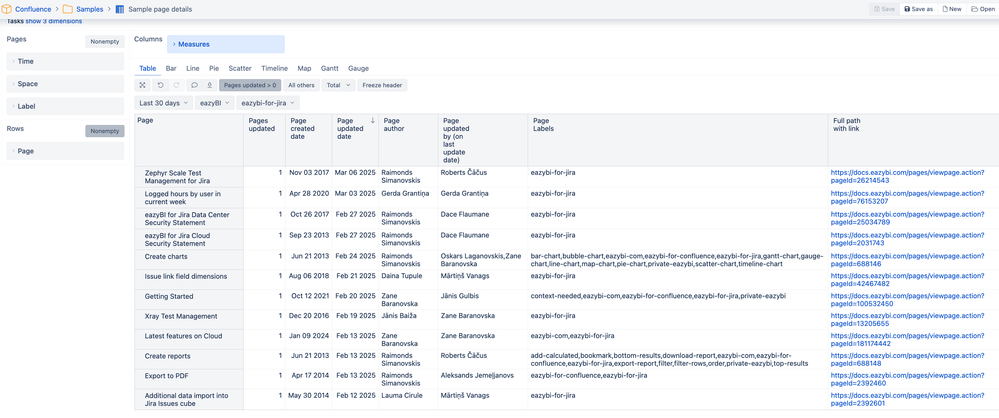Open link with pageId=26214543

[x=907, y=177]
